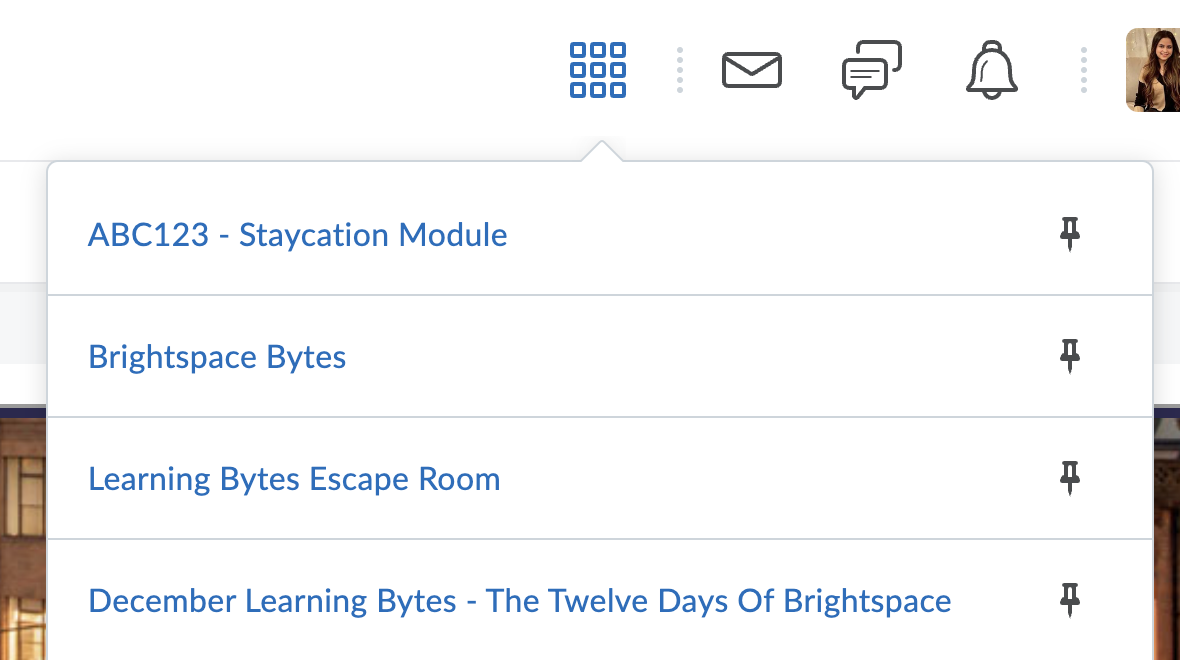Toggle the pin on Brightspace Bytes
Image resolution: width=1180 pixels, height=660 pixels.
1069,356
